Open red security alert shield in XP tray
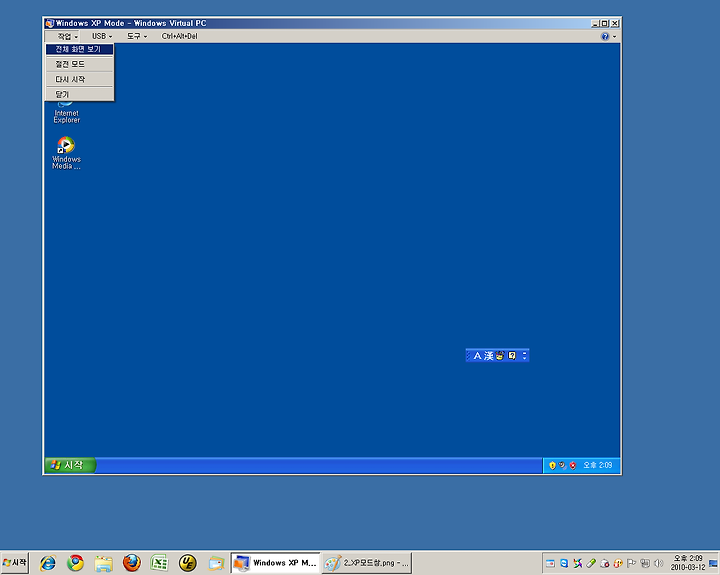The width and height of the screenshot is (720, 575). pos(573,466)
